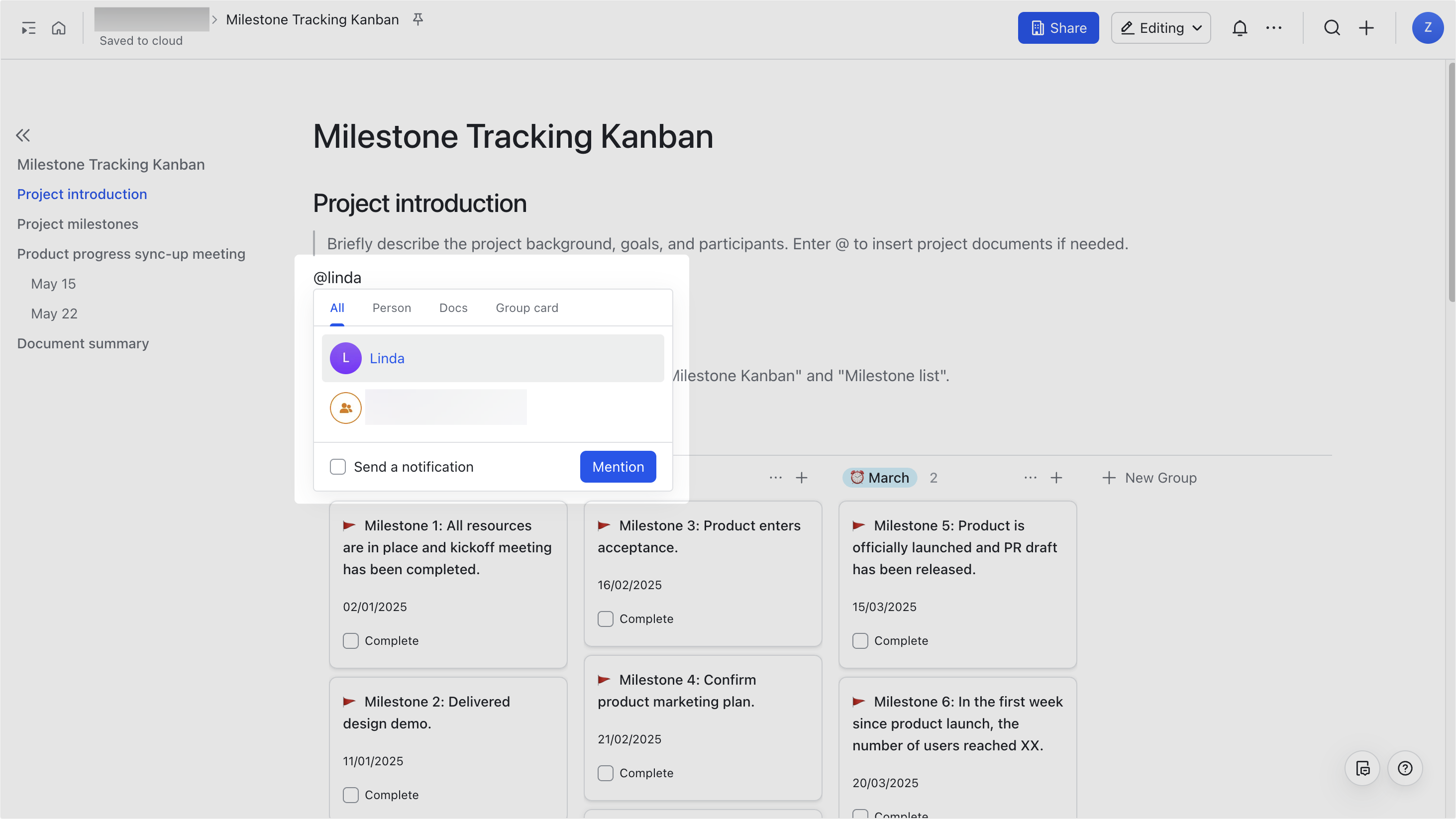Viewport: 1456px width, 819px height.
Task: Jump to Document summary in outline
Action: click(x=83, y=344)
